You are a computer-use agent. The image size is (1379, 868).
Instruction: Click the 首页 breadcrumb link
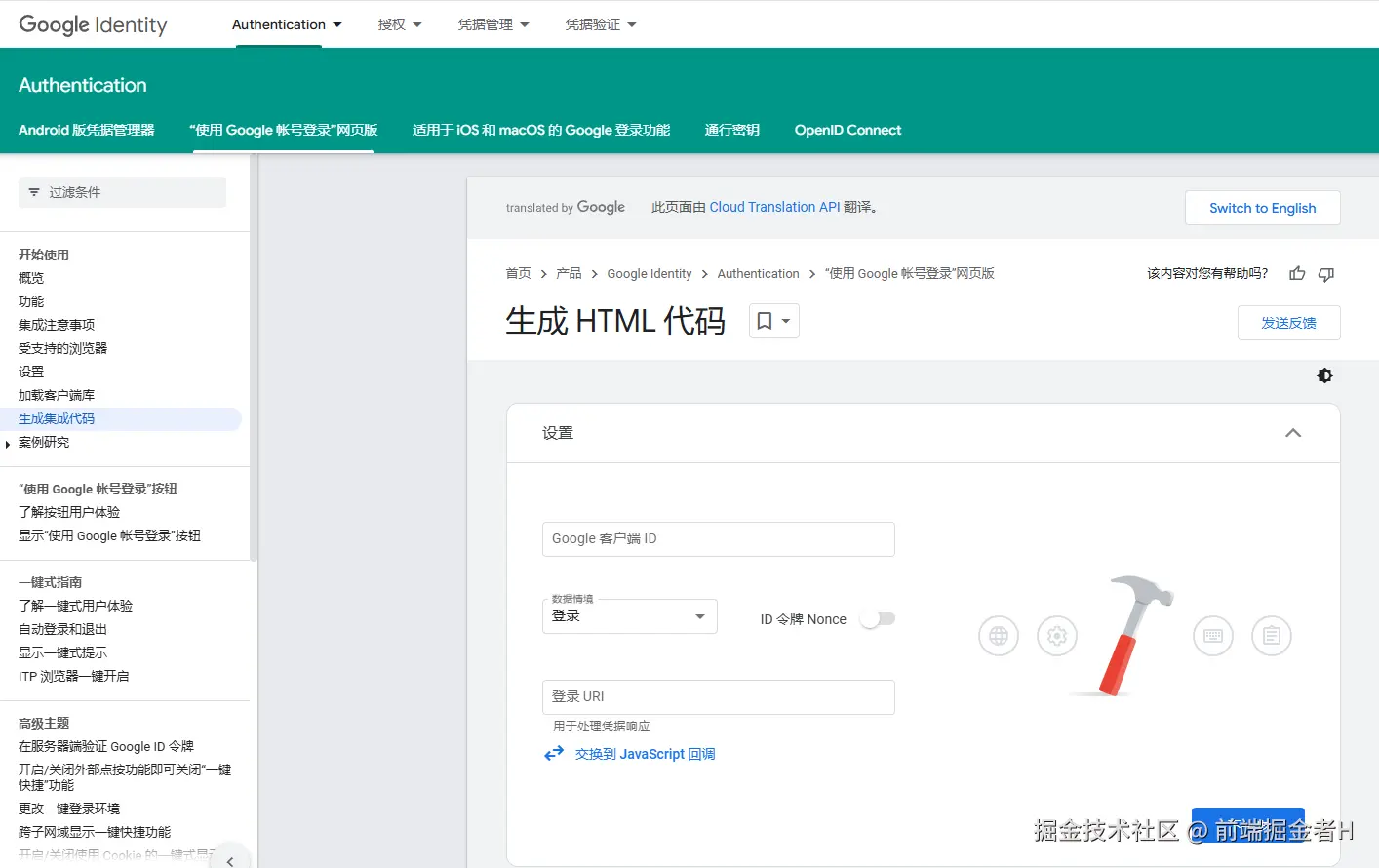coord(518,273)
